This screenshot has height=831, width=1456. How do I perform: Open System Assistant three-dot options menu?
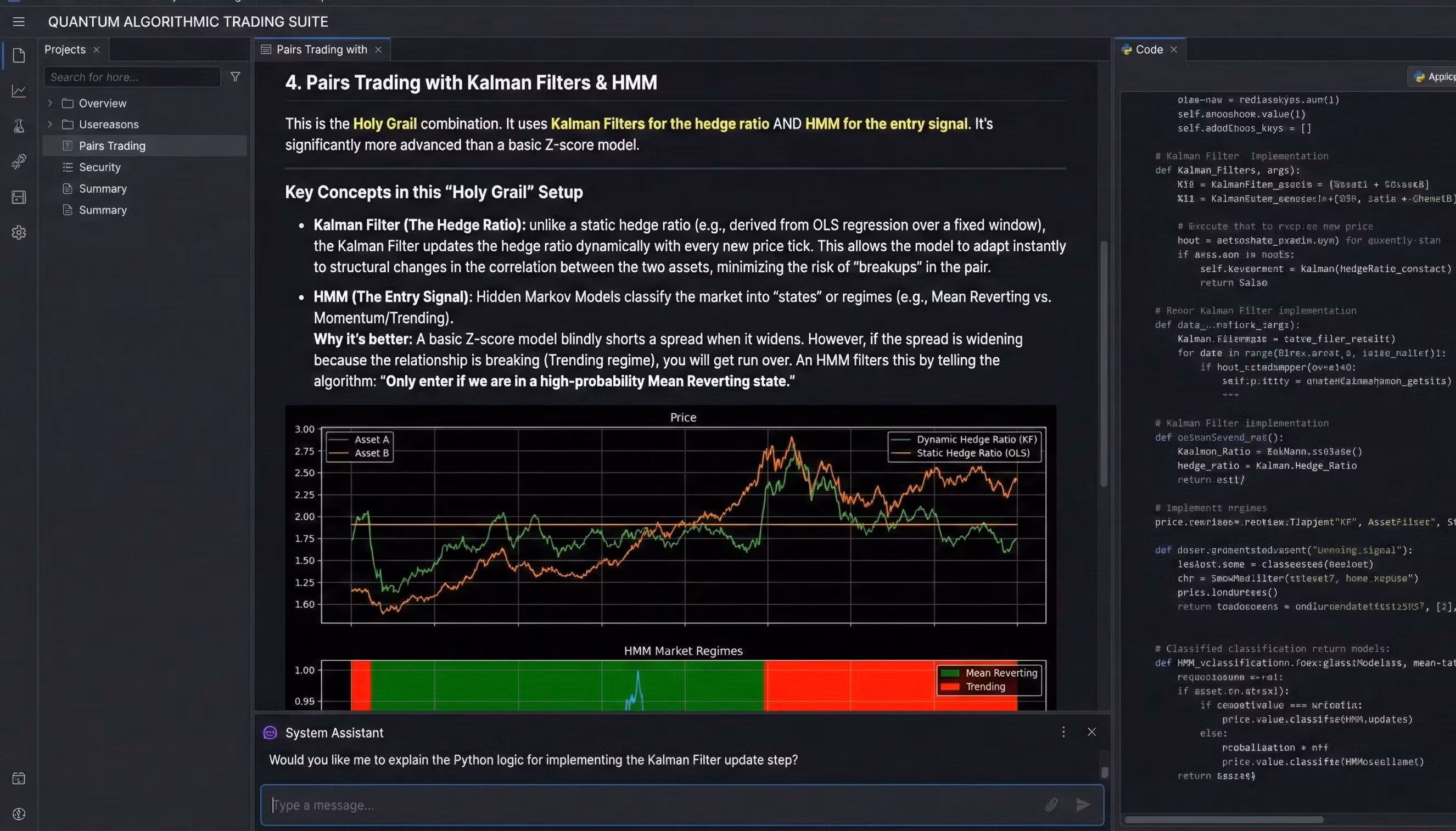click(1063, 732)
